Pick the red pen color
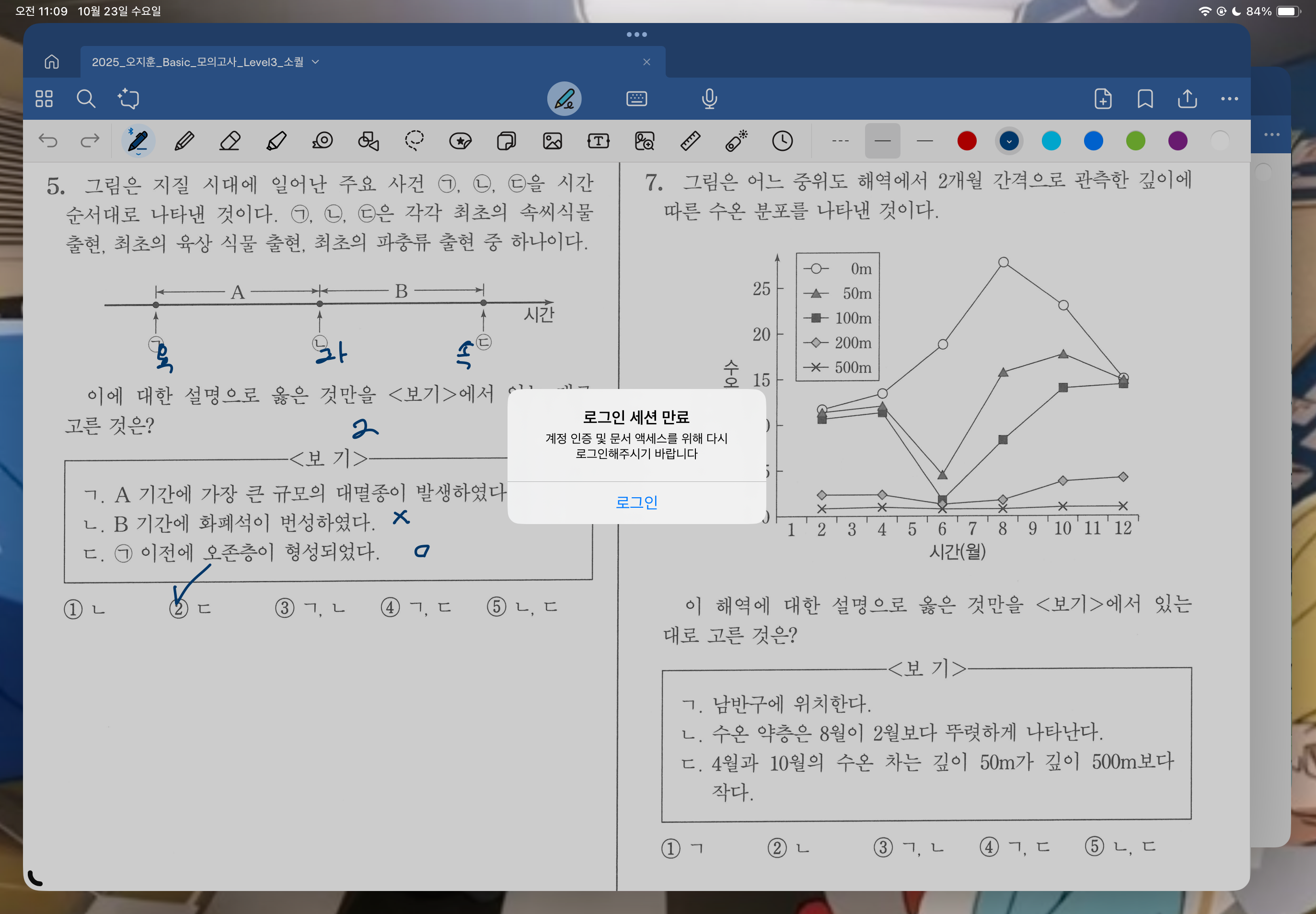1316x914 pixels. 967,141
